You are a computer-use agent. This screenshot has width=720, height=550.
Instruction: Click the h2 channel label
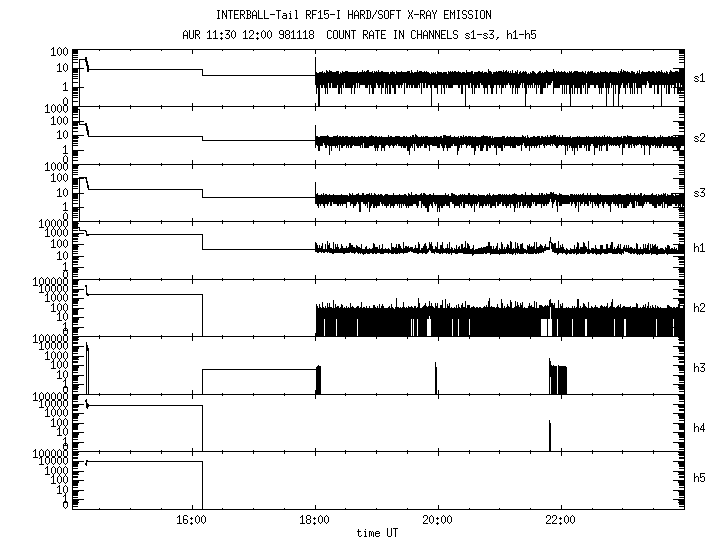pyautogui.click(x=699, y=308)
